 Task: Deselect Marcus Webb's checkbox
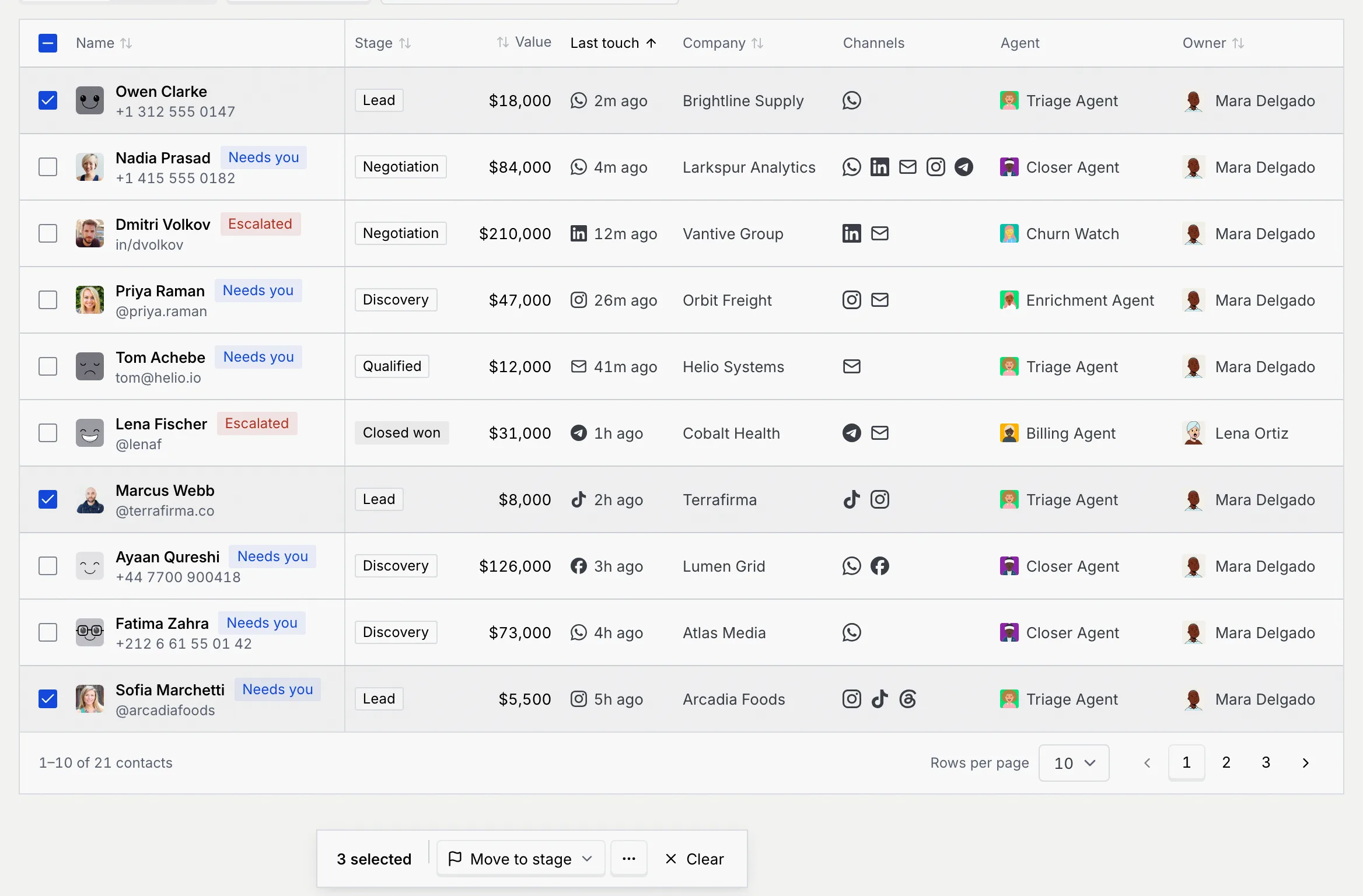click(x=48, y=499)
